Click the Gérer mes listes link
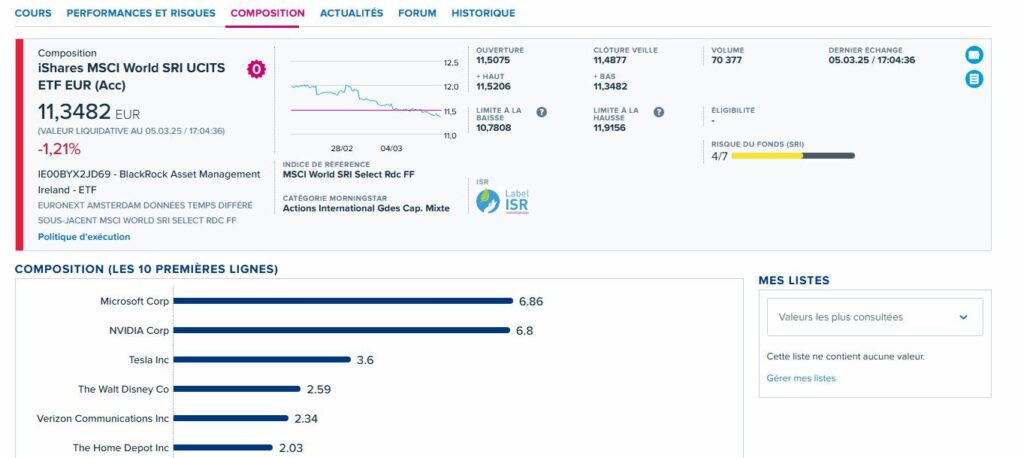 click(801, 378)
